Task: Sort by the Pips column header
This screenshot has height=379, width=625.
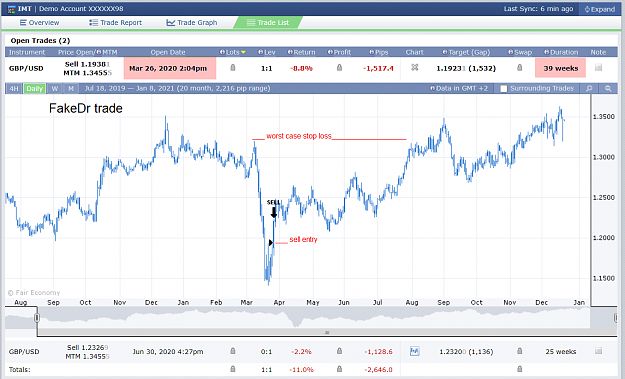Action: click(378, 52)
